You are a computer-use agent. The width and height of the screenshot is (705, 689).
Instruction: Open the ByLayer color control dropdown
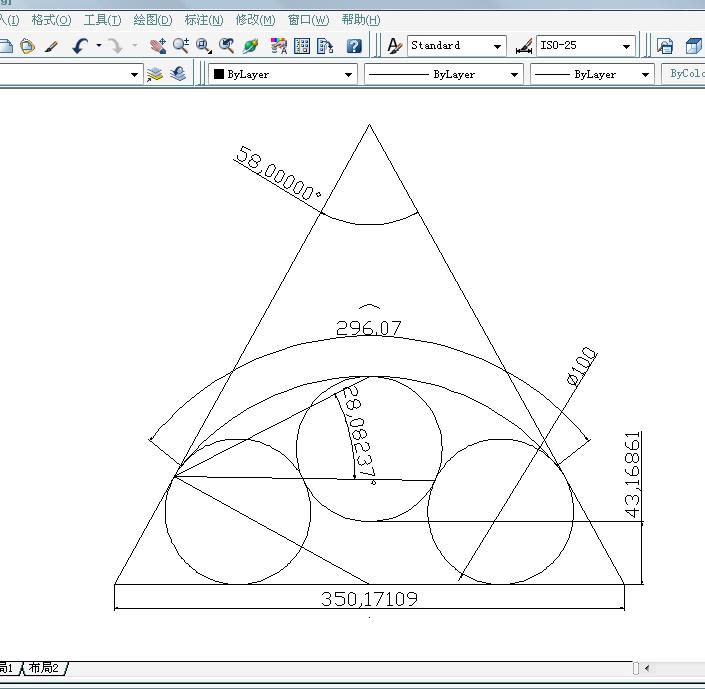(x=348, y=75)
